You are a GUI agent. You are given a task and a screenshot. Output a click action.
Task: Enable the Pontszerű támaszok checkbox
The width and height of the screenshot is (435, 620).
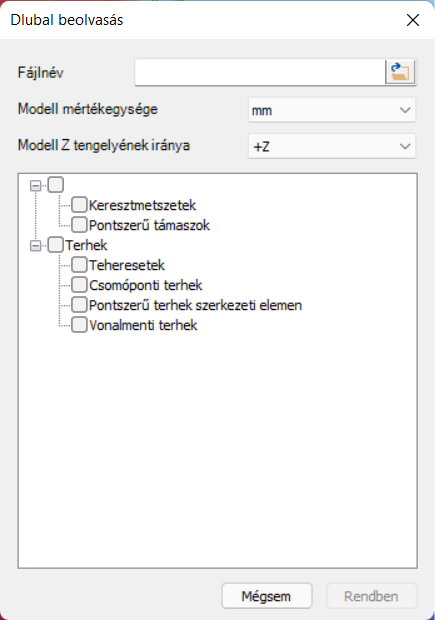pos(79,225)
